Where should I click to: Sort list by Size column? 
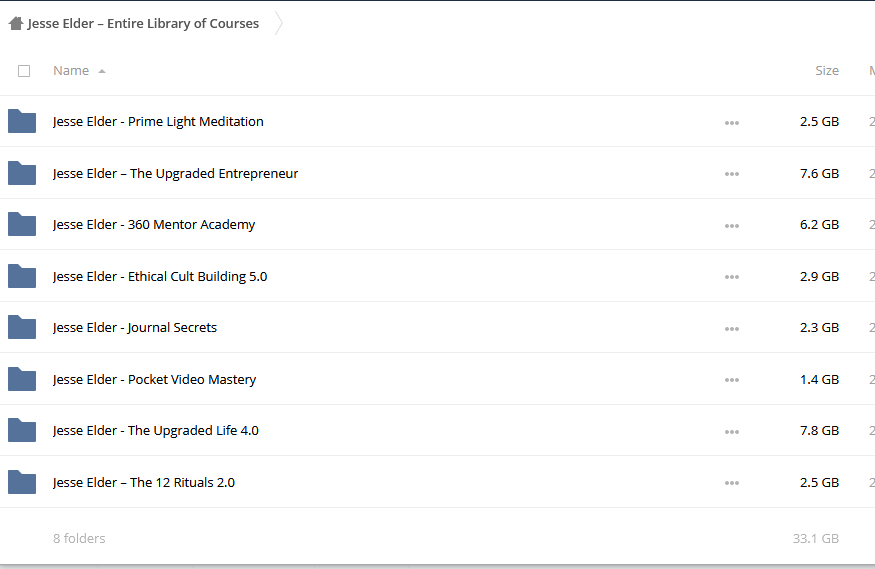click(826, 70)
